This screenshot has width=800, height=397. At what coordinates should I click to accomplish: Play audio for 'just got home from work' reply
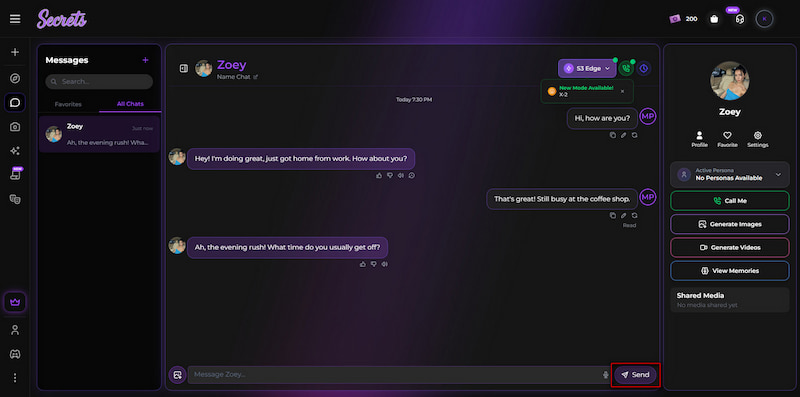pos(401,176)
